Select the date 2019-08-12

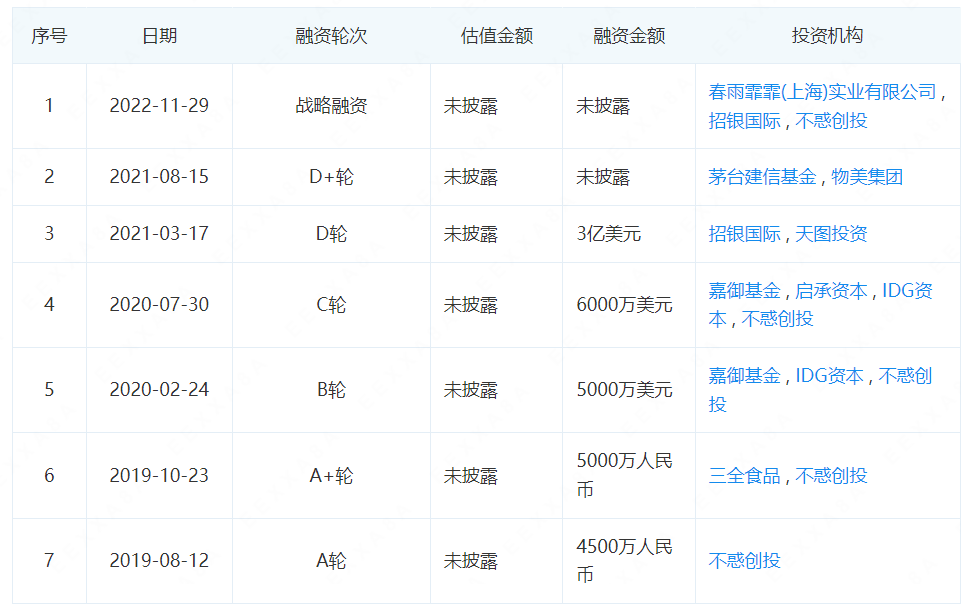click(x=159, y=560)
